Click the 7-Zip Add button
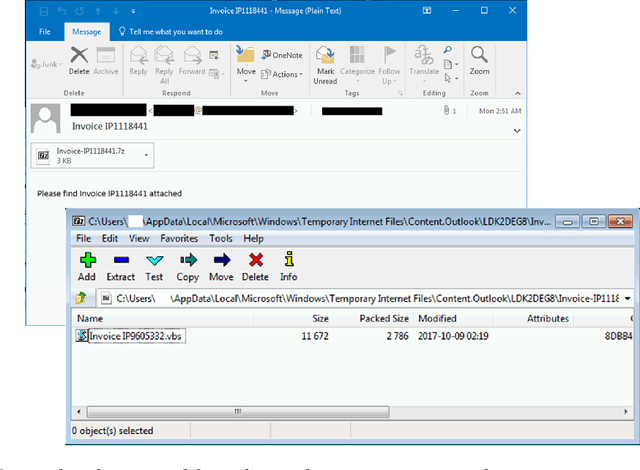The image size is (640, 470). tap(86, 265)
